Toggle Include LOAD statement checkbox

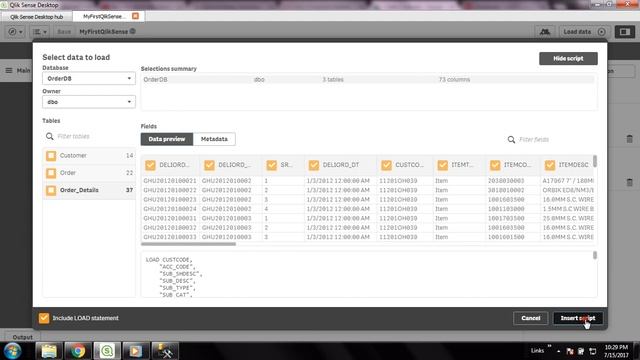(x=44, y=318)
